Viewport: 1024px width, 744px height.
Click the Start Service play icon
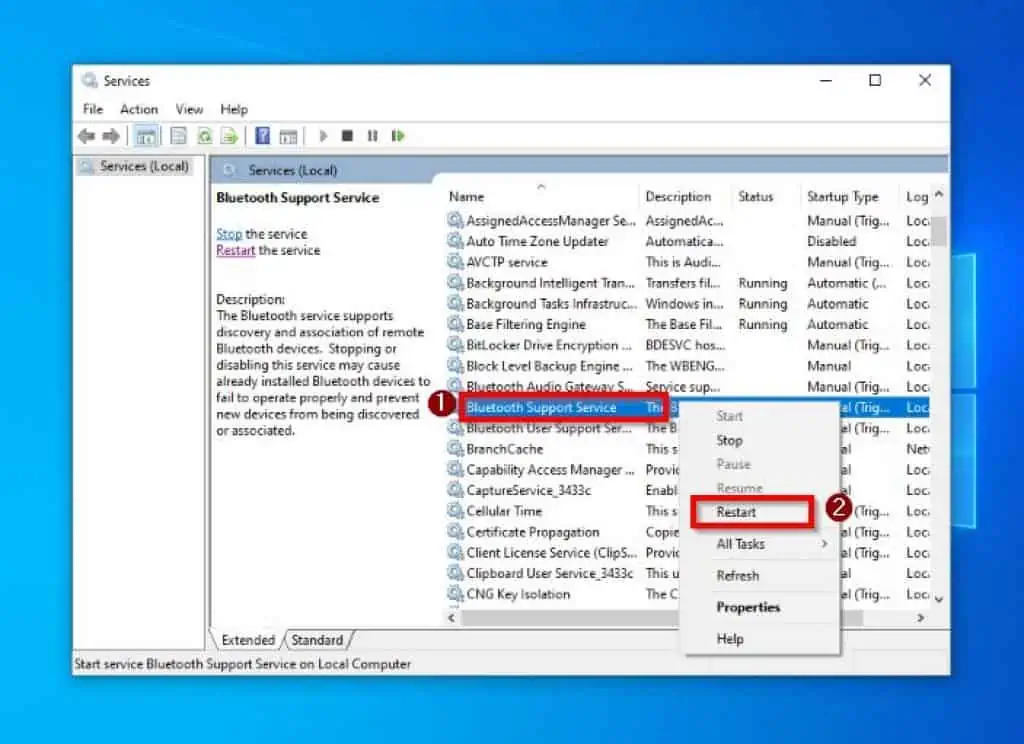pyautogui.click(x=323, y=136)
